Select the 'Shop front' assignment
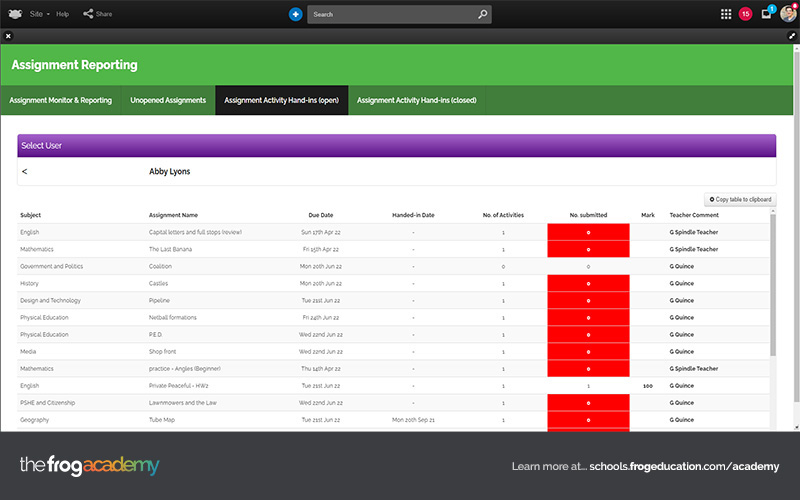The height and width of the screenshot is (500, 800). tap(162, 352)
